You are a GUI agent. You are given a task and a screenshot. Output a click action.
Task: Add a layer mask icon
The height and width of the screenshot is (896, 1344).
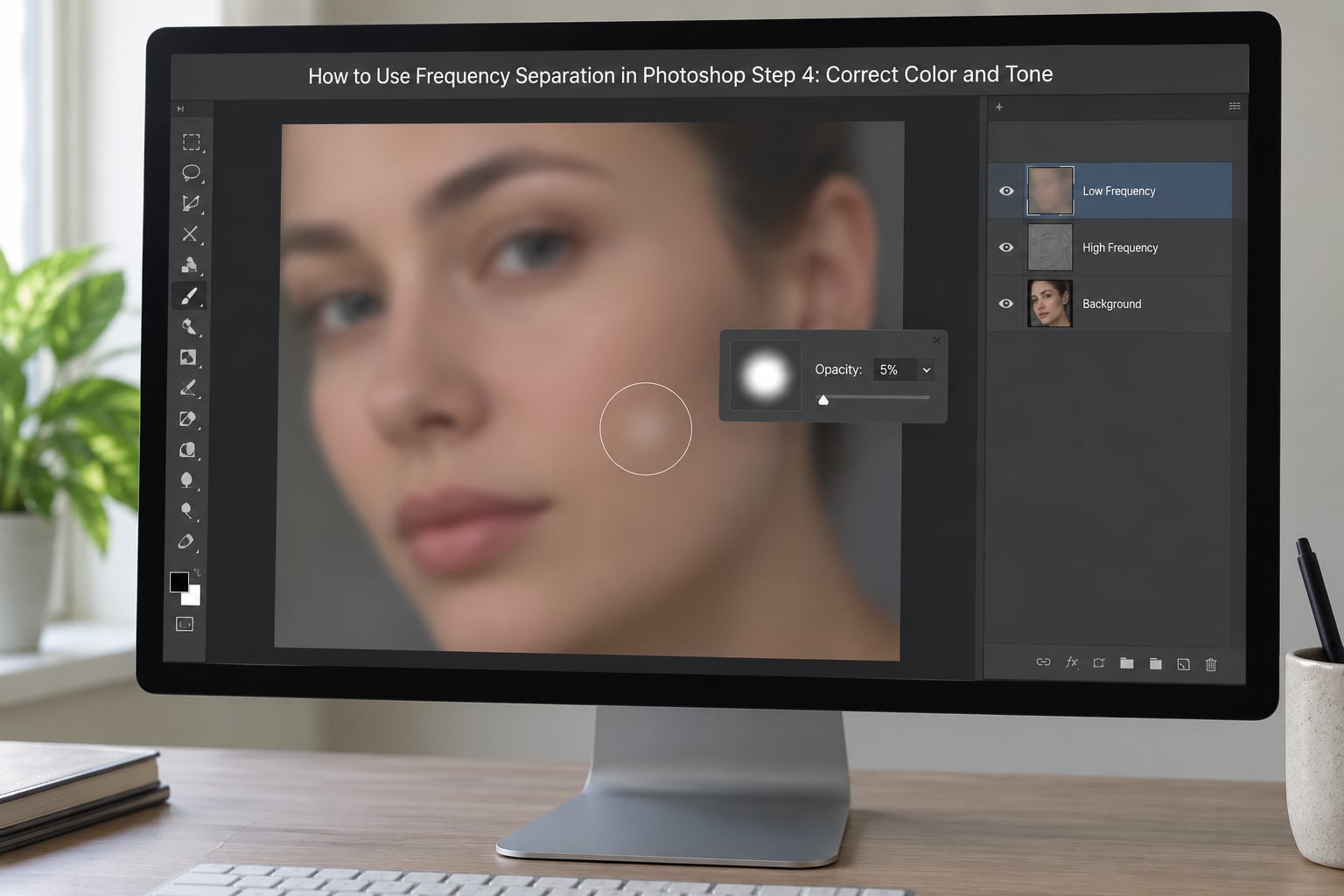pyautogui.click(x=1099, y=663)
